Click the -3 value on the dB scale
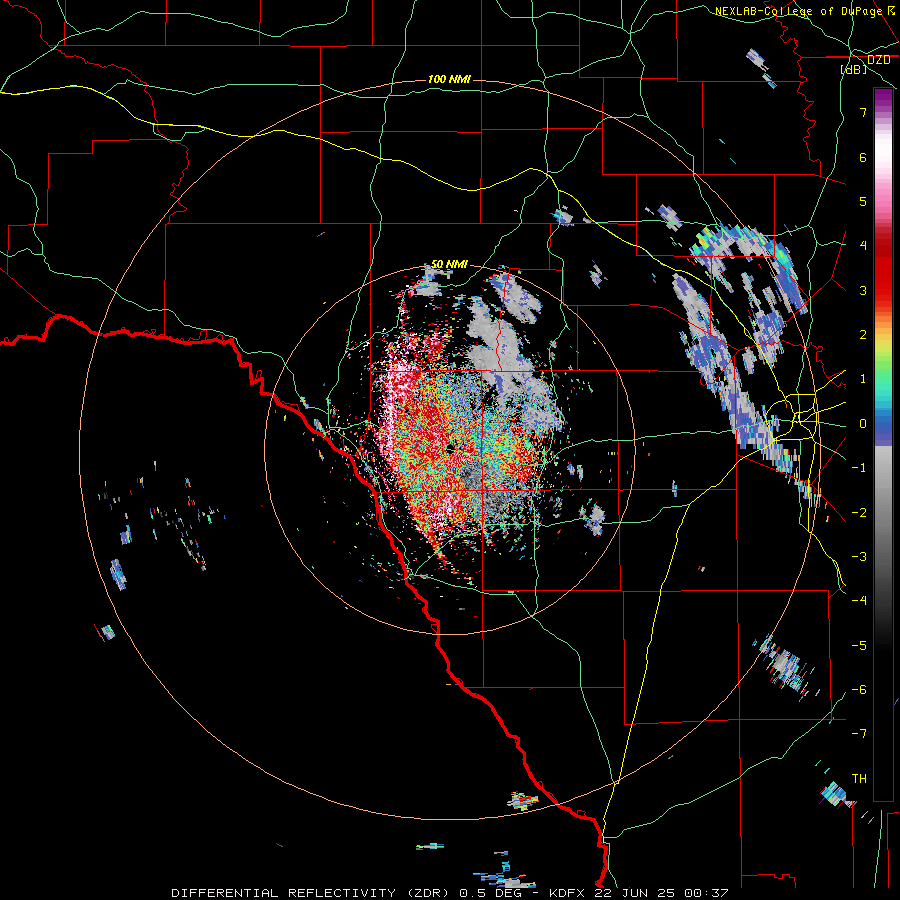Viewport: 900px width, 900px height. pos(859,557)
